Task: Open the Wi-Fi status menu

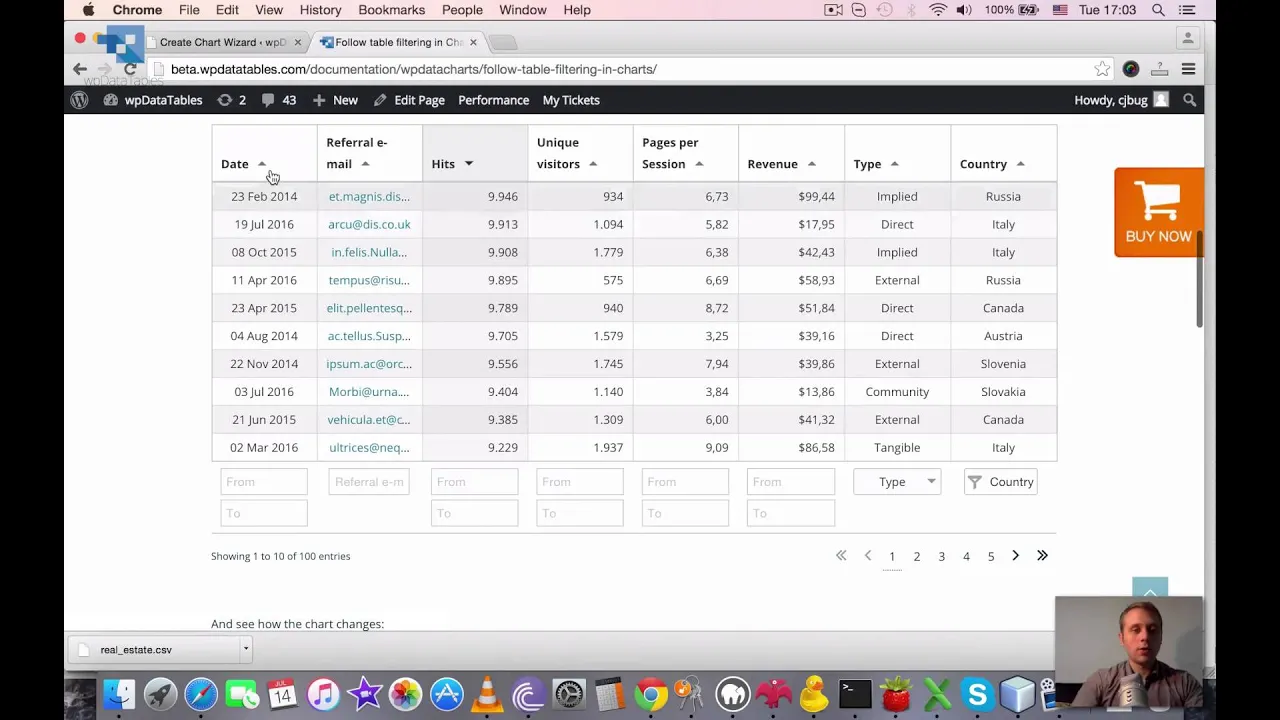Action: pos(937,10)
